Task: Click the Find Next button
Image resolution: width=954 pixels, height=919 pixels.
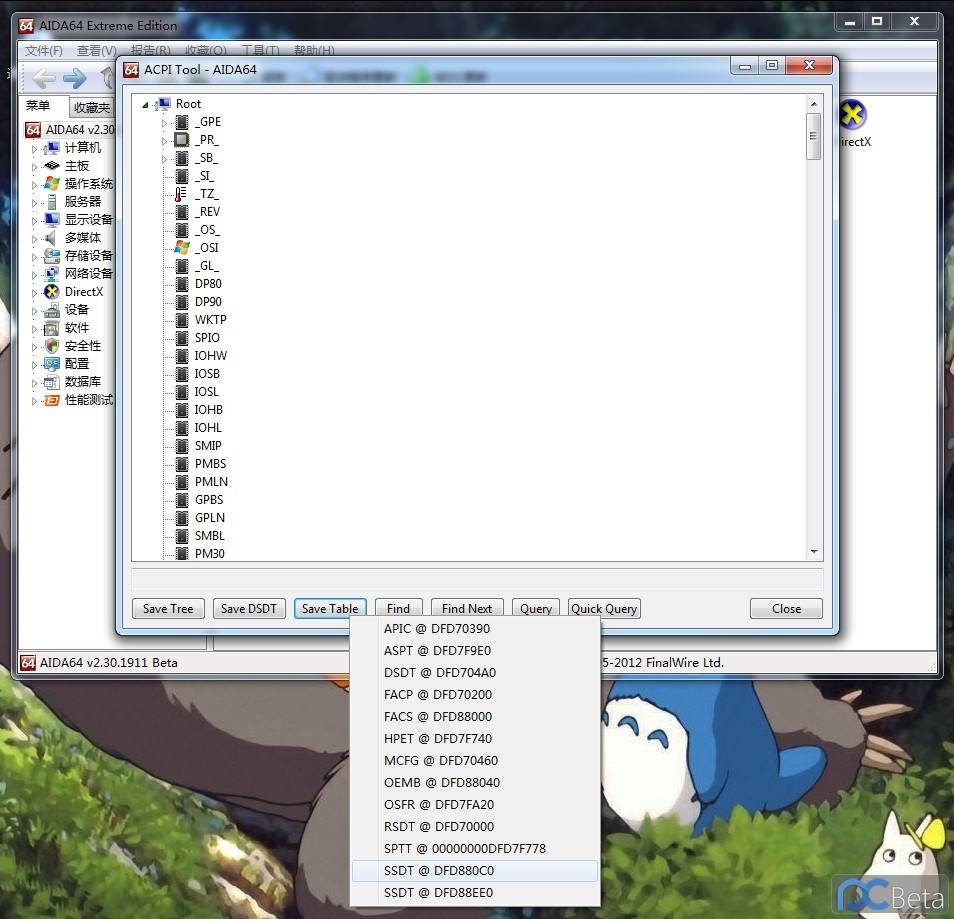Action: [x=467, y=609]
